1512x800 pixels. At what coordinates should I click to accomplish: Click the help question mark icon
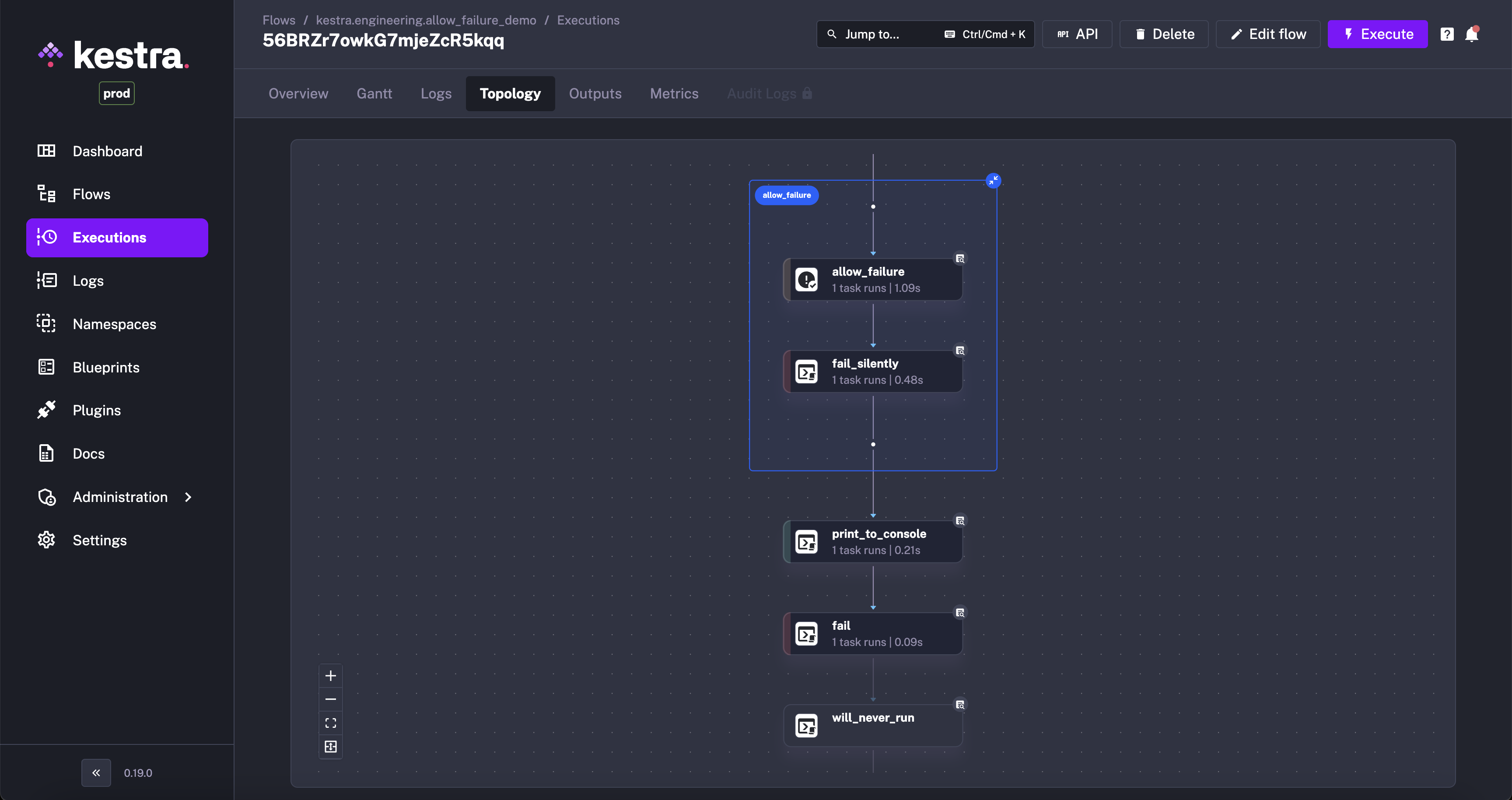[x=1447, y=33]
